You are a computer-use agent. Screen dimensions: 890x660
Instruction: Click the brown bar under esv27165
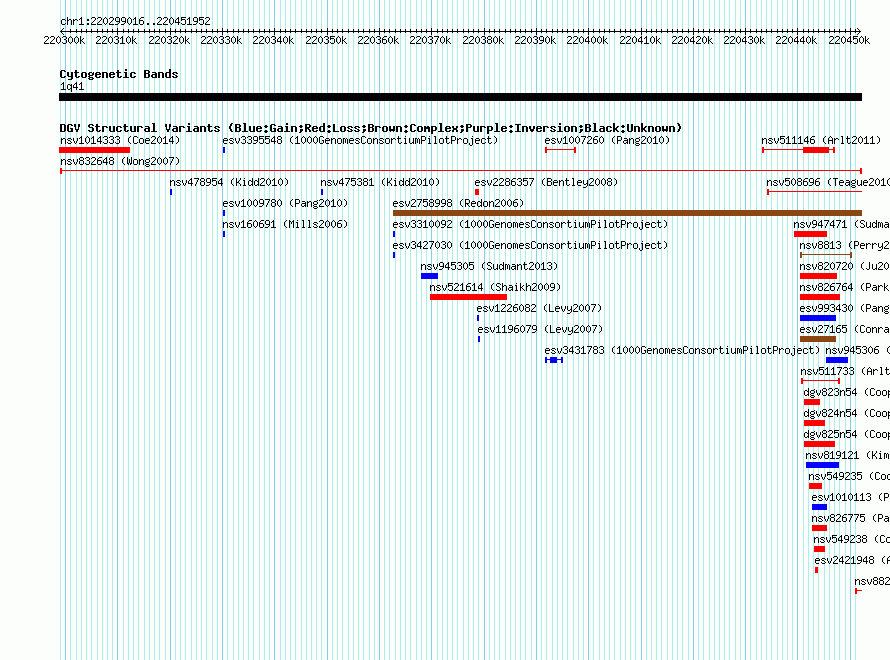[818, 339]
